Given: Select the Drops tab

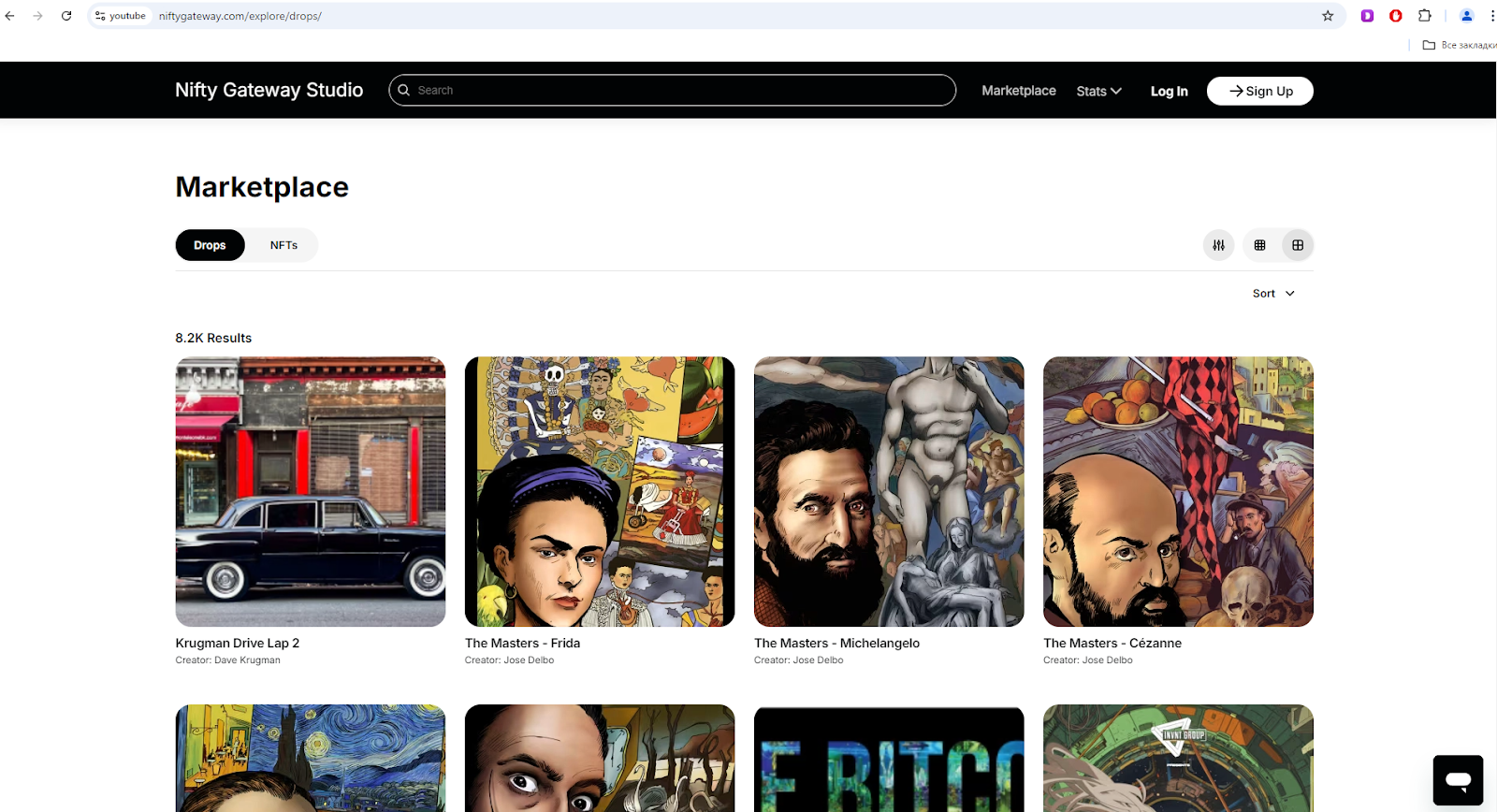Looking at the screenshot, I should click(x=210, y=245).
